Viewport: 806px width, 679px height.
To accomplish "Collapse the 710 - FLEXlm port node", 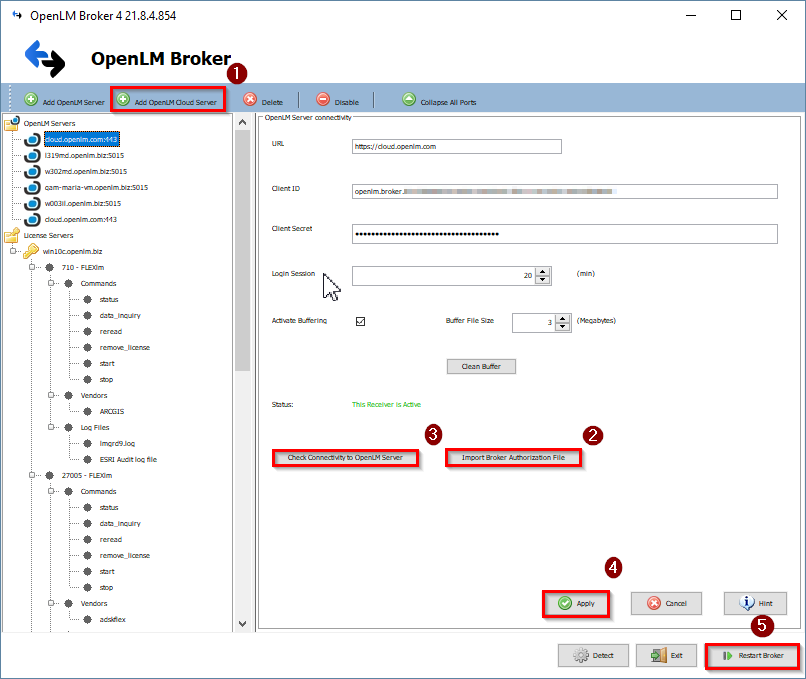I will point(33,268).
